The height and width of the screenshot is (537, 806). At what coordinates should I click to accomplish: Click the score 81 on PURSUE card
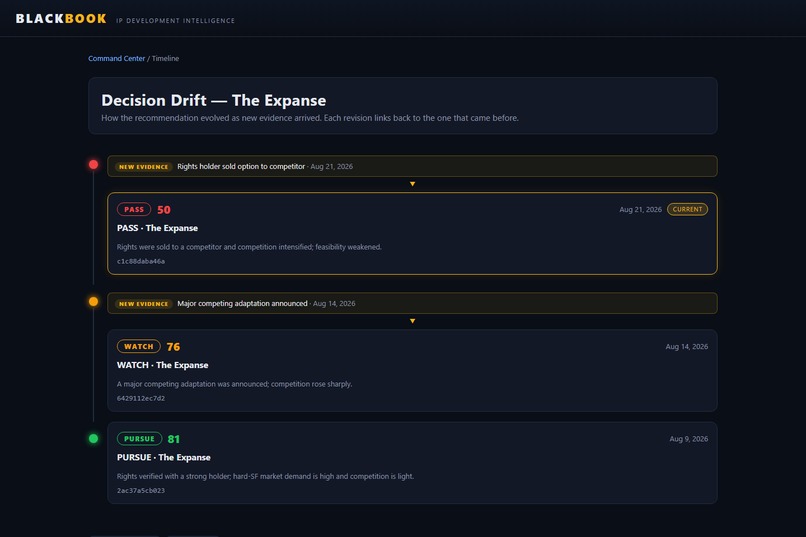click(x=174, y=439)
